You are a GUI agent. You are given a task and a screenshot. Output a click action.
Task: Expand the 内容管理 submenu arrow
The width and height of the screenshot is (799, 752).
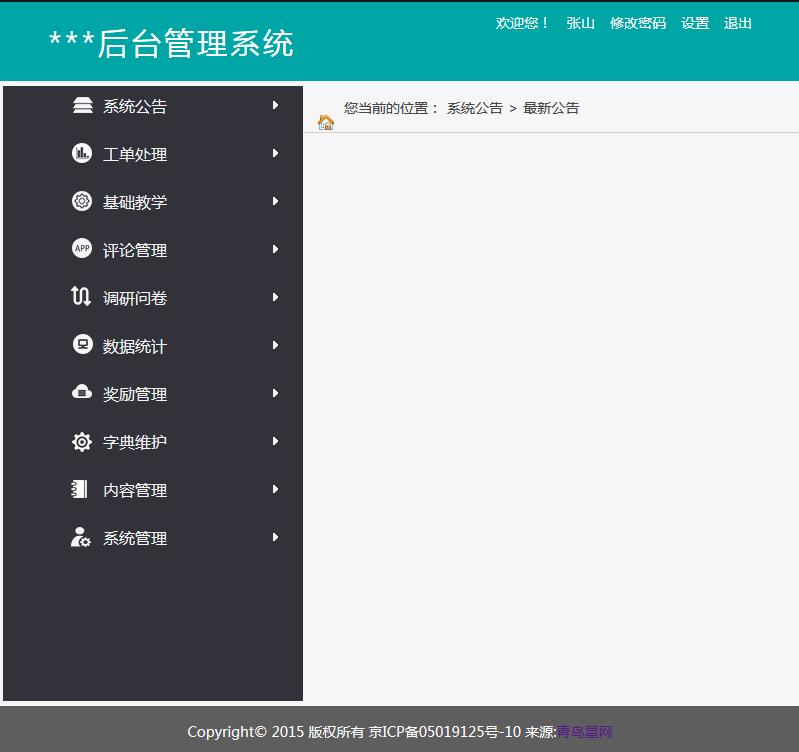pyautogui.click(x=275, y=489)
